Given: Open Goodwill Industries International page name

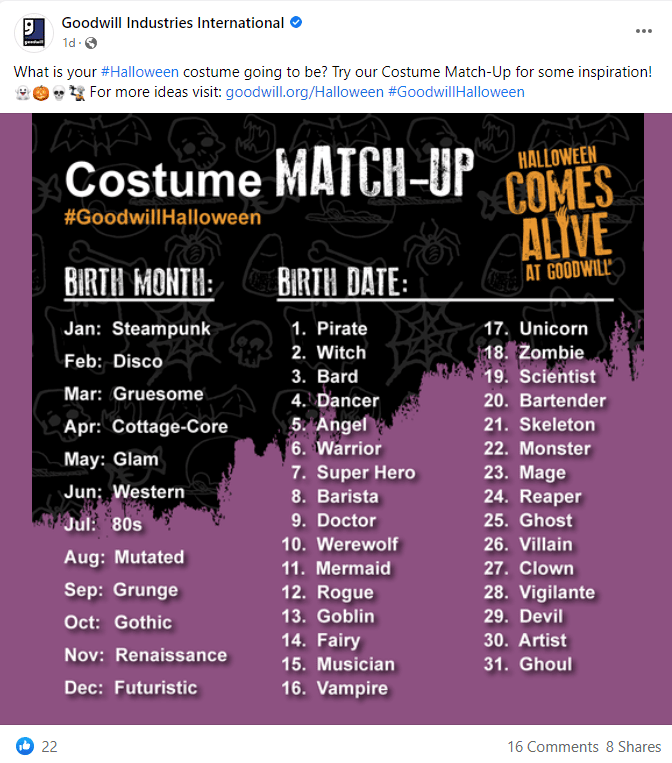Looking at the screenshot, I should coord(173,23).
